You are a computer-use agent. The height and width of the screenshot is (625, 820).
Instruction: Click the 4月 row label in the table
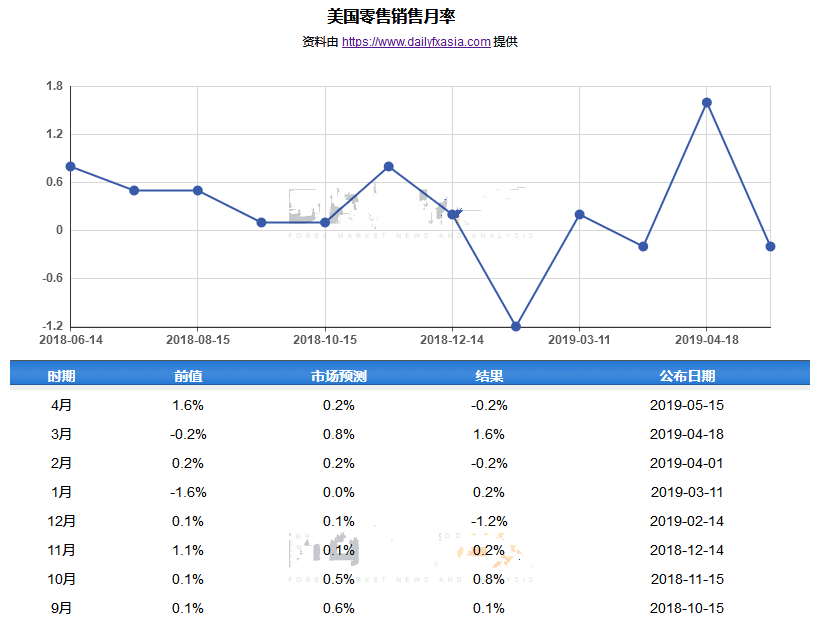[61, 405]
